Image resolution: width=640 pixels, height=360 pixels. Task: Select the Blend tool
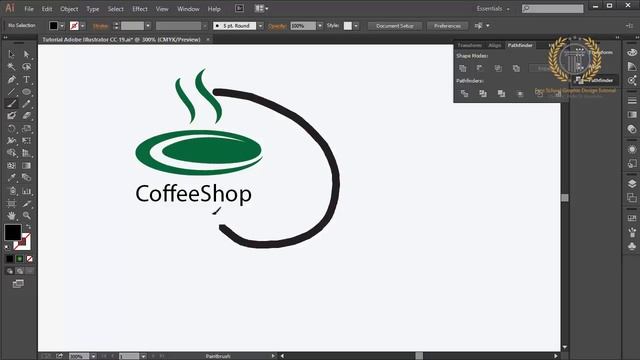pos(27,178)
